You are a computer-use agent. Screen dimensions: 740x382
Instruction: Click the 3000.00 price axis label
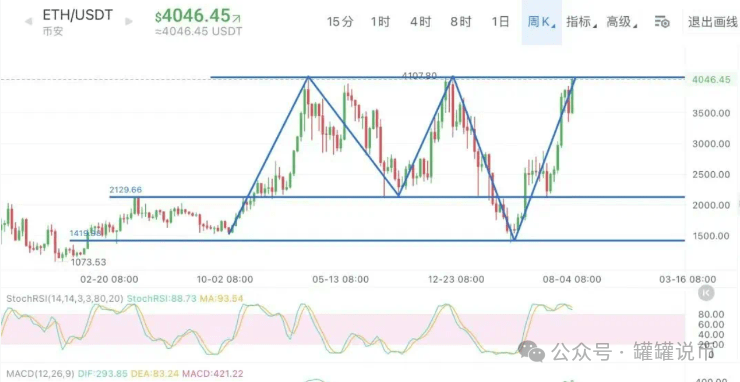(x=711, y=144)
